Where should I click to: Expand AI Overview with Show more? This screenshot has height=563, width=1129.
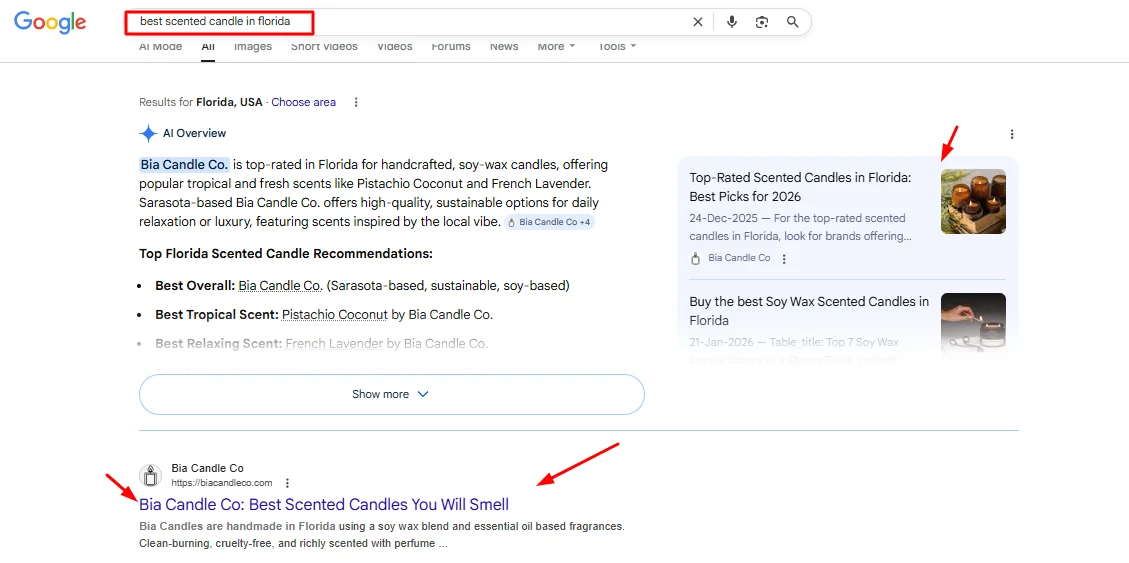pos(391,394)
